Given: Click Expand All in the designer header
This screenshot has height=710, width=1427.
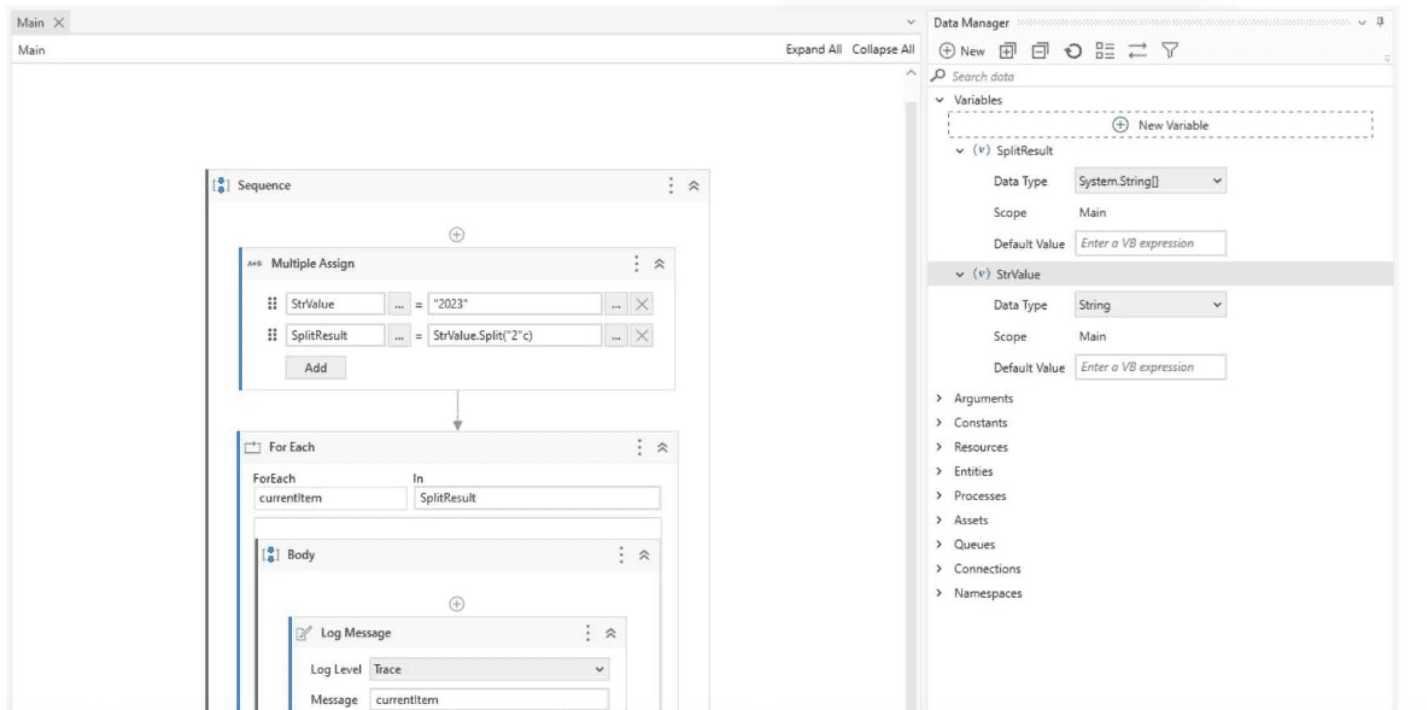Looking at the screenshot, I should click(x=814, y=49).
